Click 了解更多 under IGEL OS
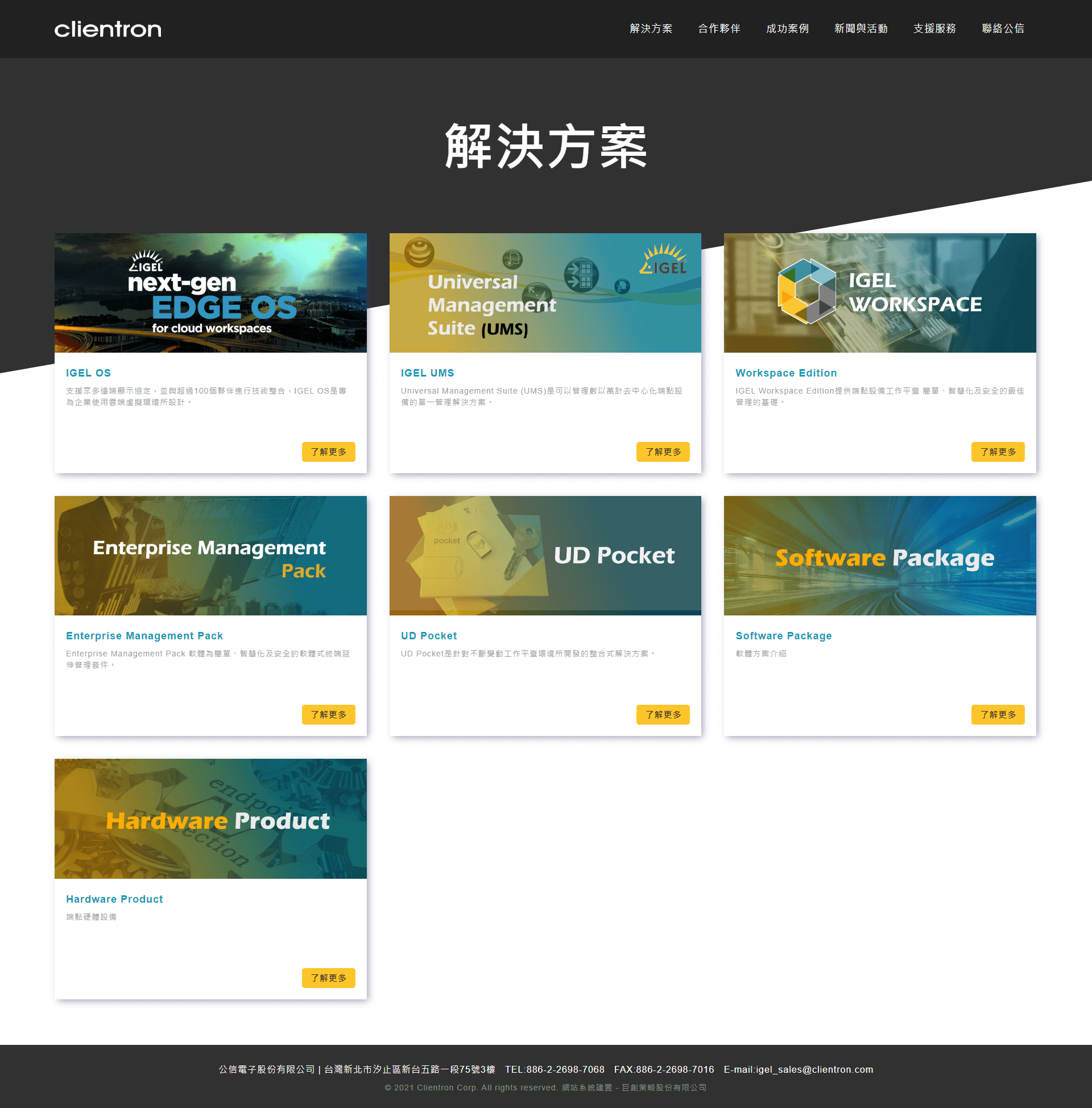 tap(329, 452)
